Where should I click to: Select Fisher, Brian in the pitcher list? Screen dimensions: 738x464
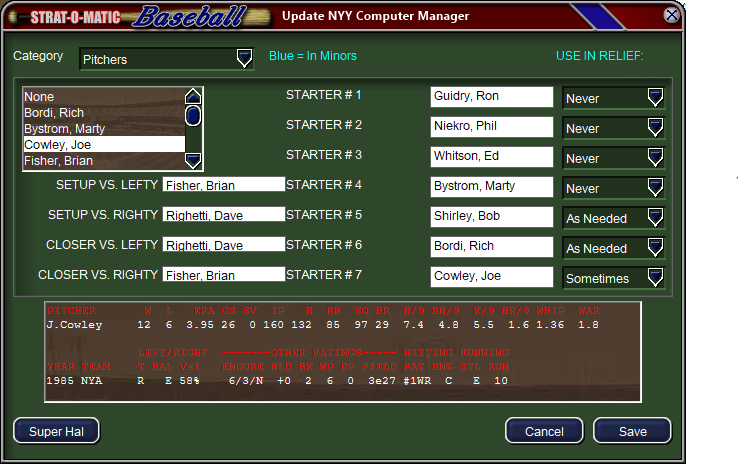[x=104, y=160]
